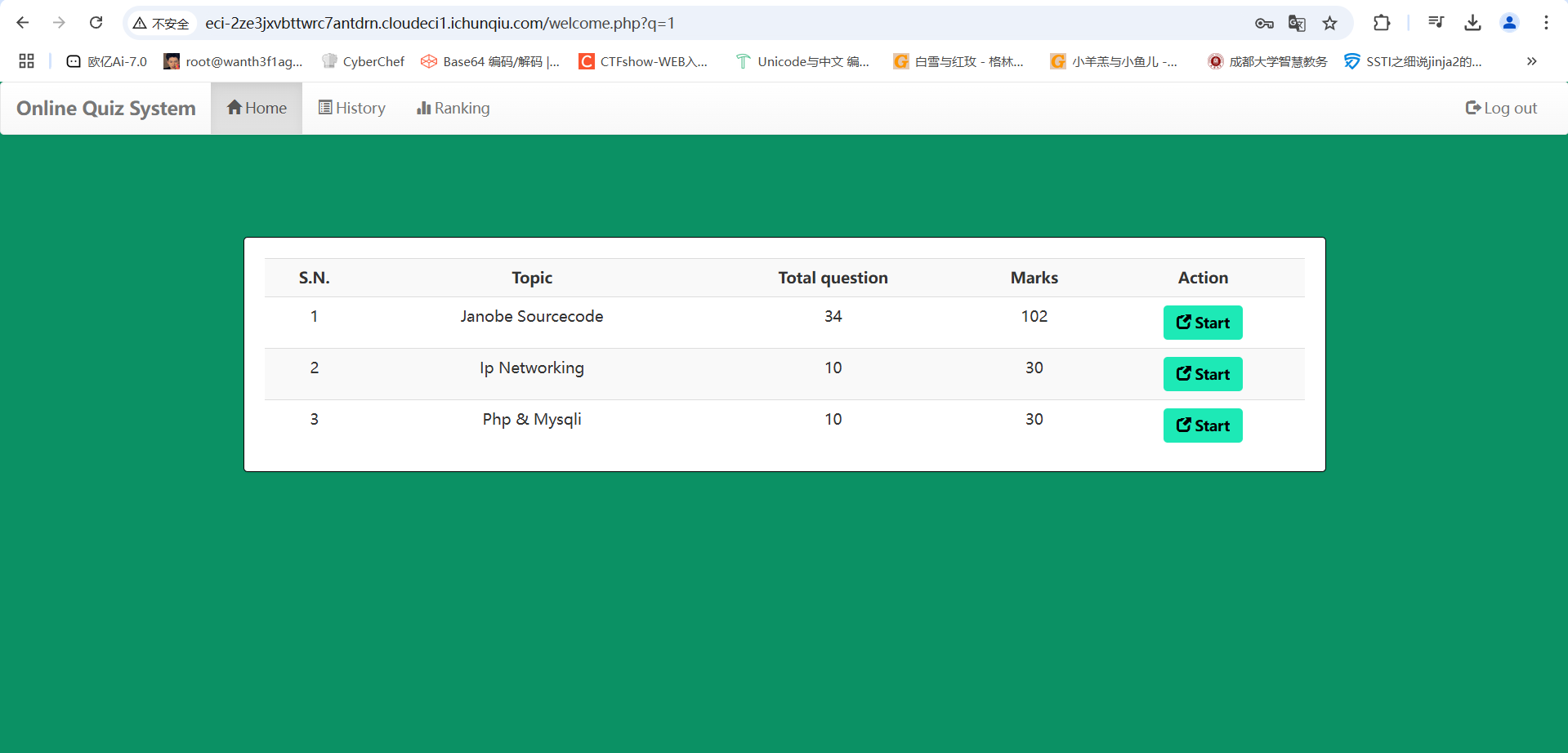Open the saved passwords key icon

(1264, 23)
